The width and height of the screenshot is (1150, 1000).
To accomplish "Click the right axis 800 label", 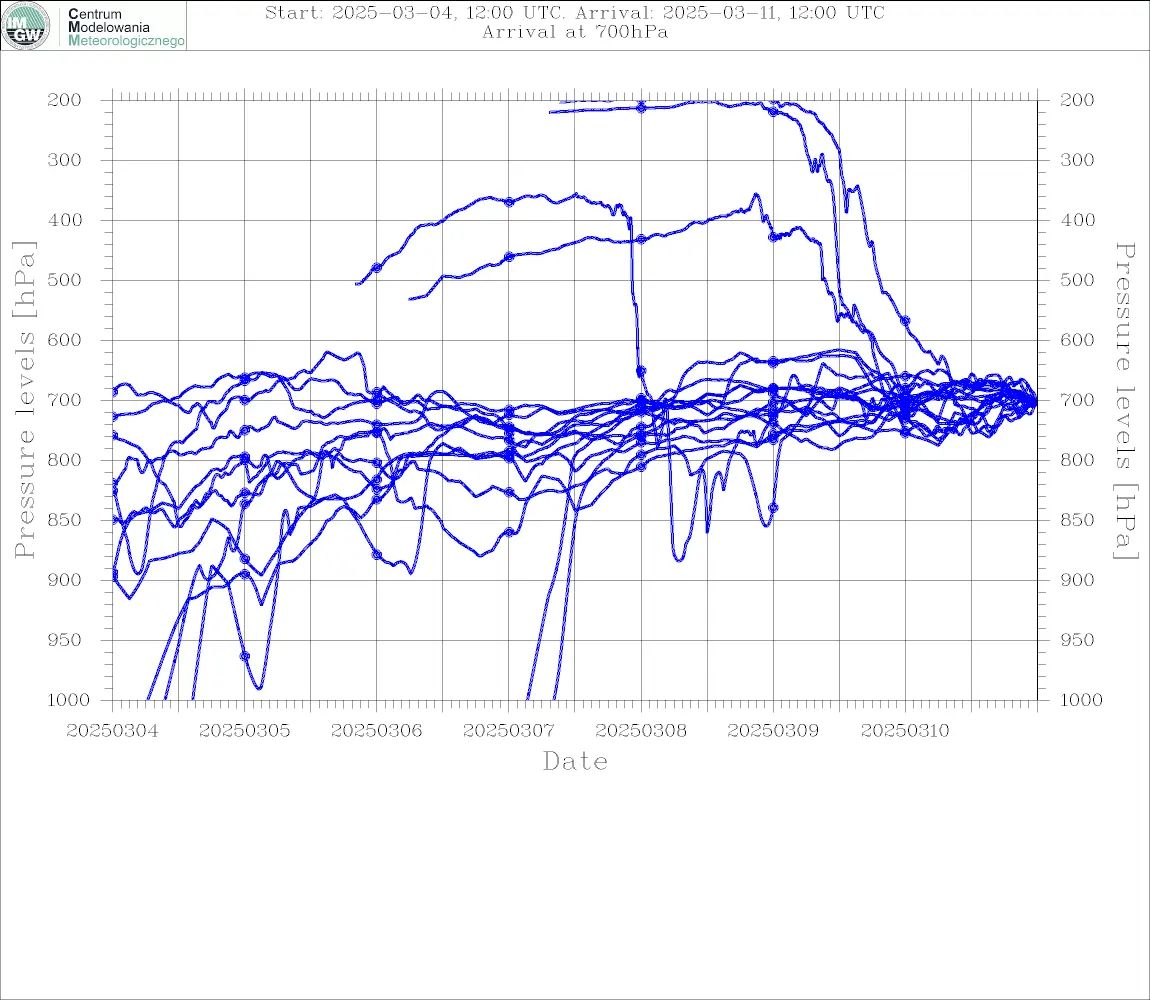I will (1077, 460).
